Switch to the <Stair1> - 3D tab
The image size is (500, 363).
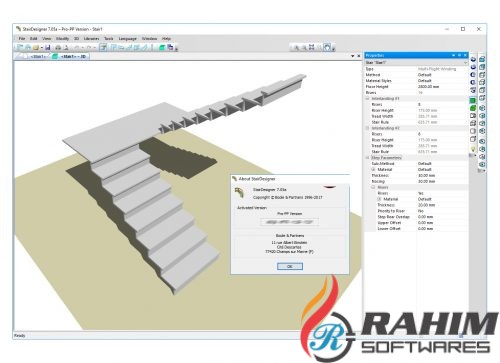pos(70,56)
